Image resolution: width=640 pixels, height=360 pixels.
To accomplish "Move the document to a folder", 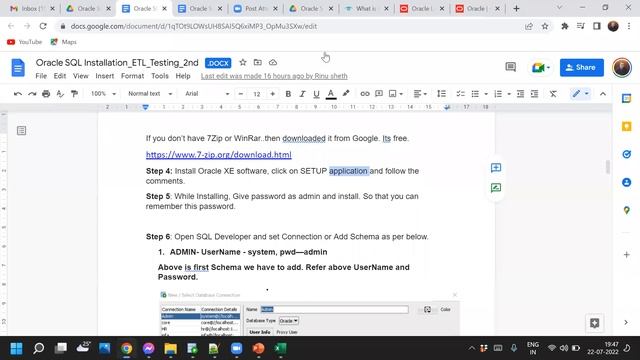I will pyautogui.click(x=258, y=62).
